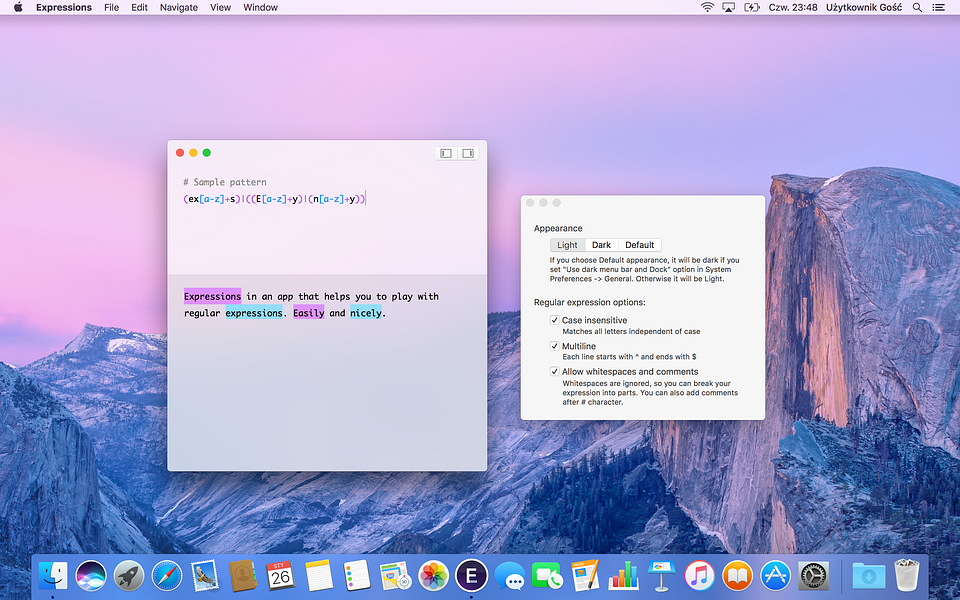960x600 pixels.
Task: Choose the Default appearance option
Action: [640, 245]
